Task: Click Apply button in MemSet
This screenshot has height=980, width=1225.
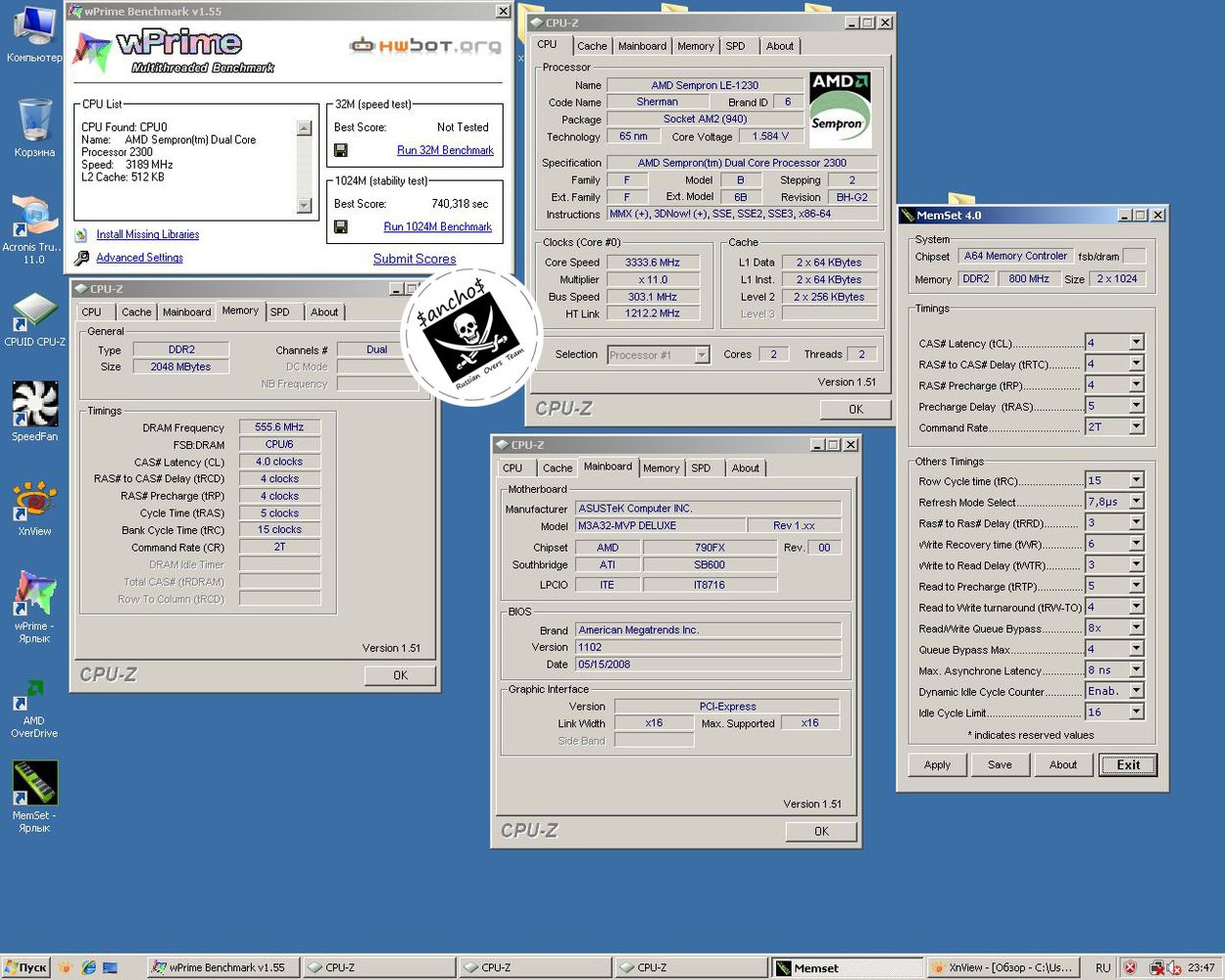Action: point(937,765)
